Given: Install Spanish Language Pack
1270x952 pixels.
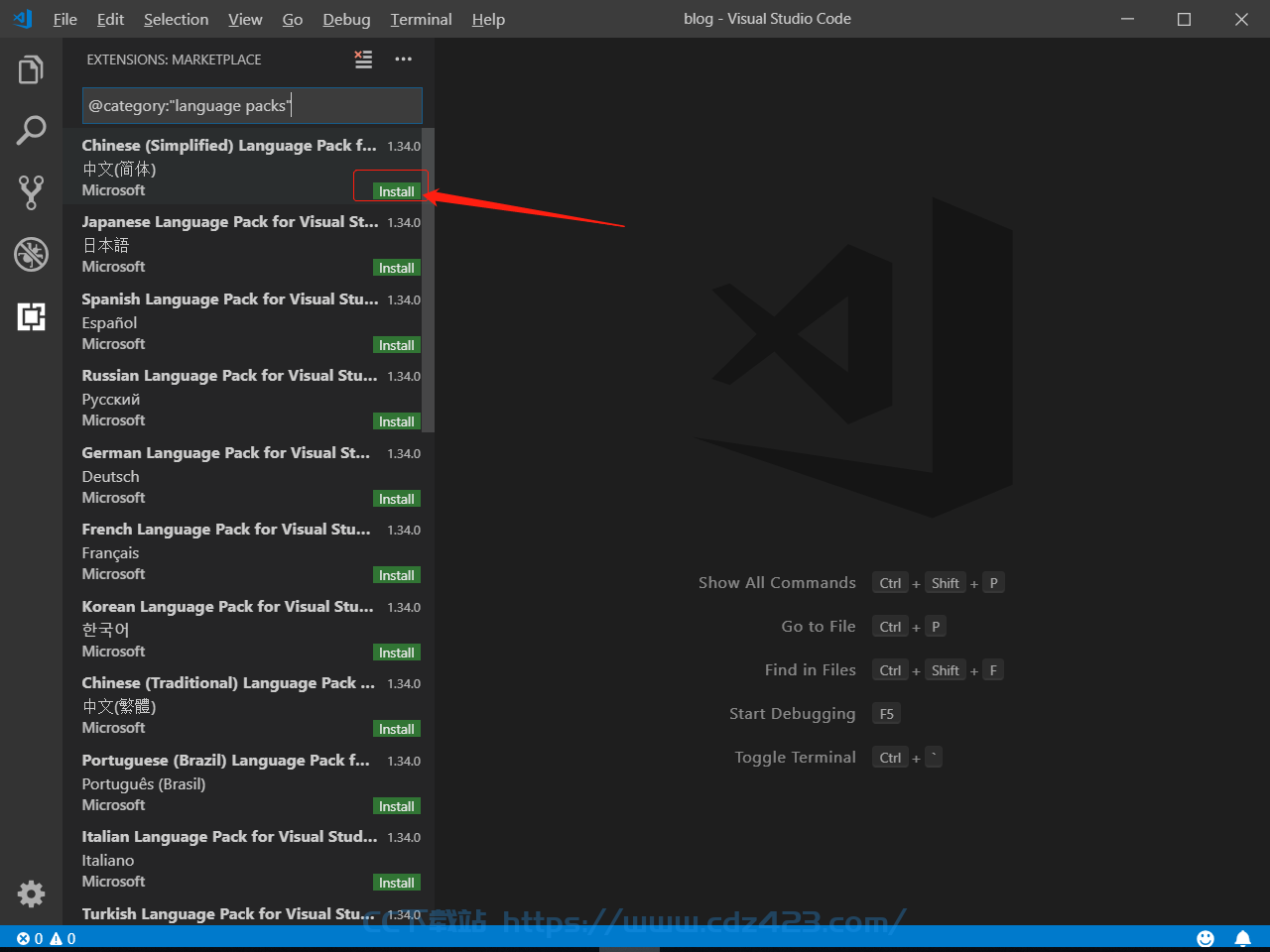Looking at the screenshot, I should pyautogui.click(x=397, y=345).
